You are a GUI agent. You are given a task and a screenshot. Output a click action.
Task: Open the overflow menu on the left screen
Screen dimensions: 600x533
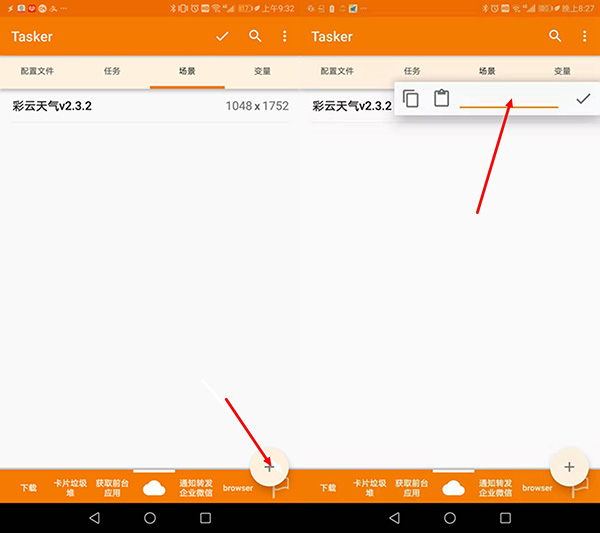click(x=285, y=37)
